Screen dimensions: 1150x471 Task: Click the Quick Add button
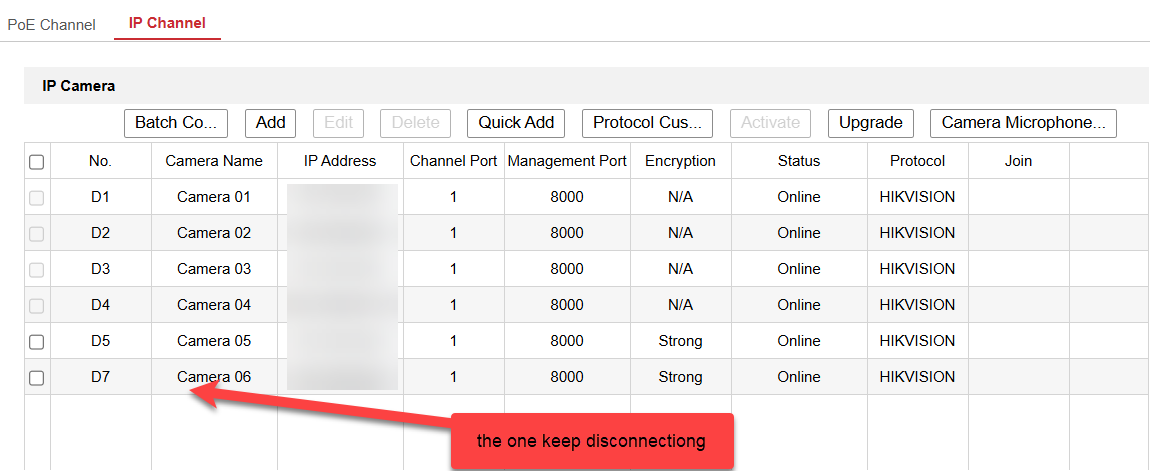click(515, 123)
